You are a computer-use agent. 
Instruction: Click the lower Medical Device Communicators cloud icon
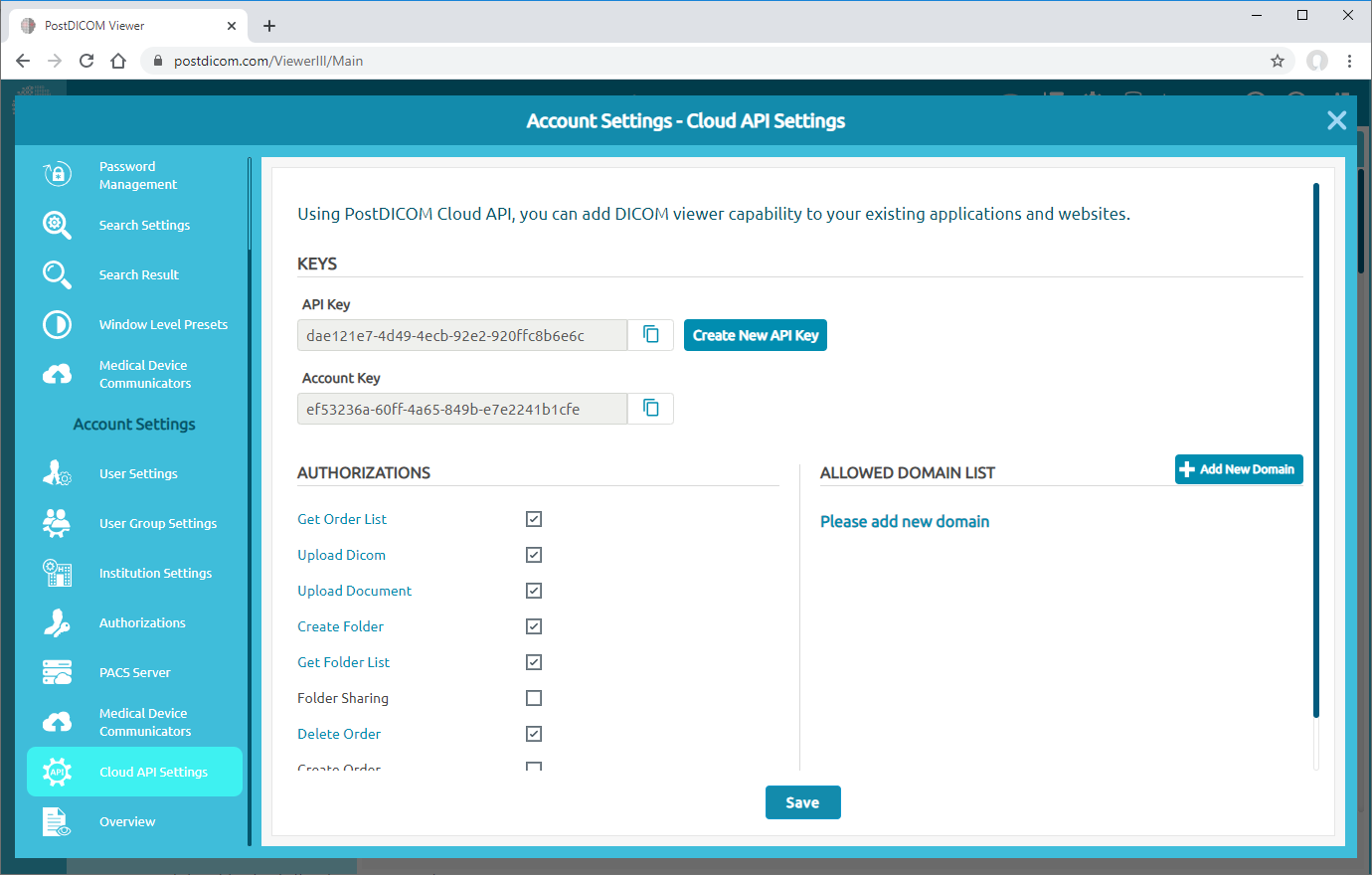(x=57, y=722)
